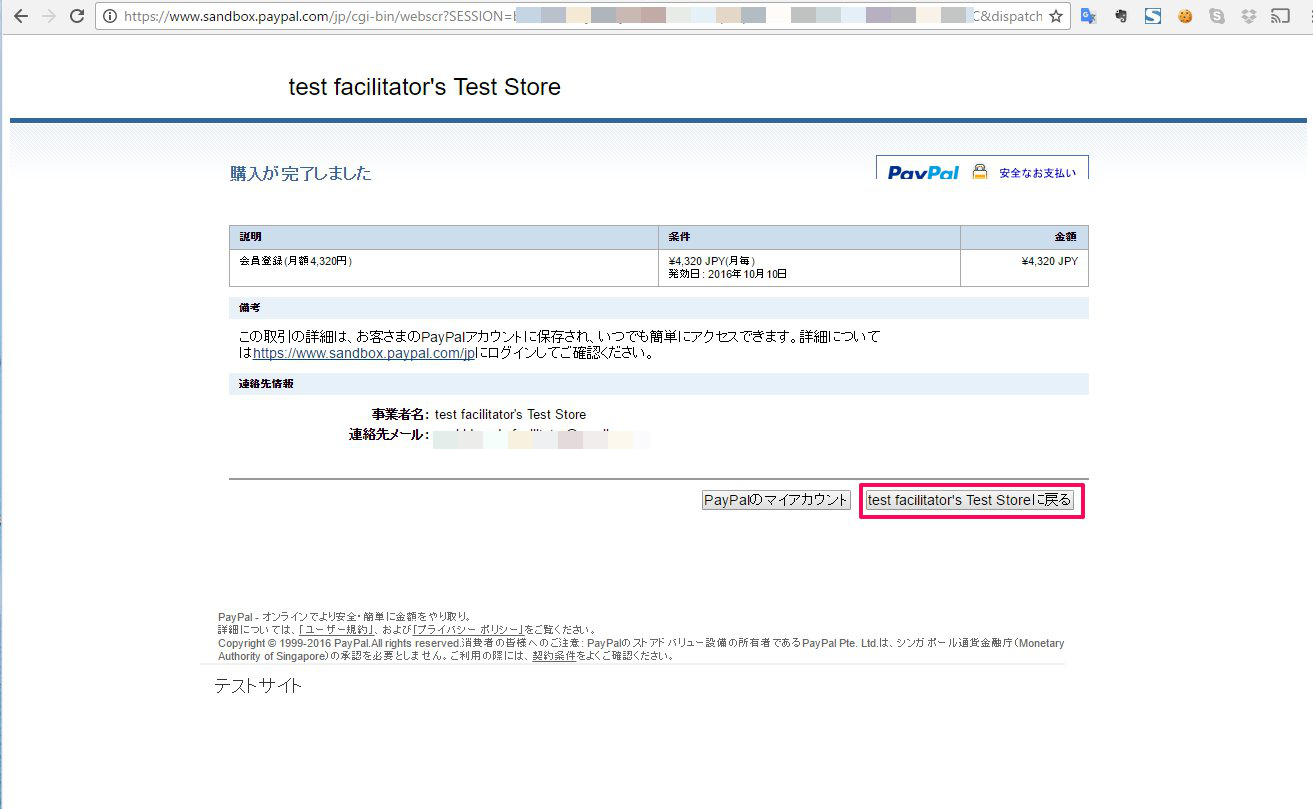Click the browser forward navigation arrow
The width and height of the screenshot is (1313, 809).
pos(49,15)
